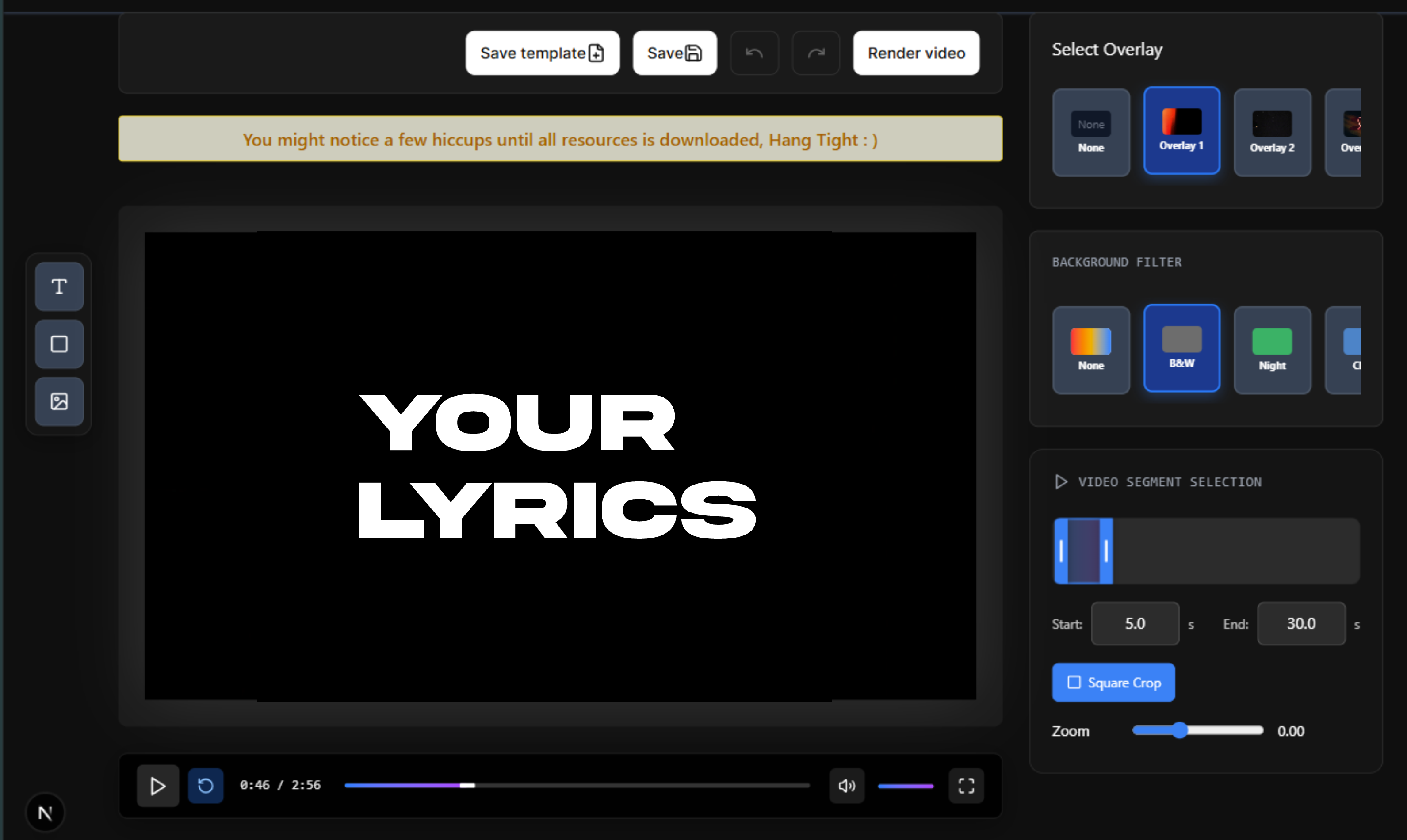Select the None overlay option

1090,132
